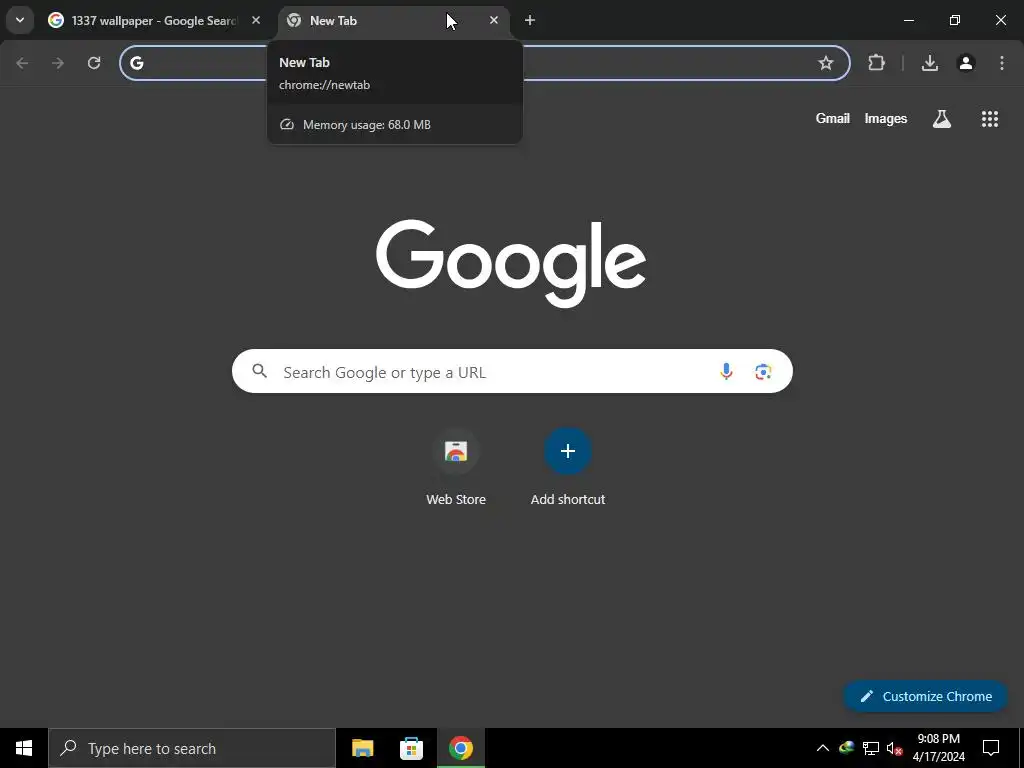Open the Gmail link
Image resolution: width=1024 pixels, height=768 pixels.
click(833, 118)
